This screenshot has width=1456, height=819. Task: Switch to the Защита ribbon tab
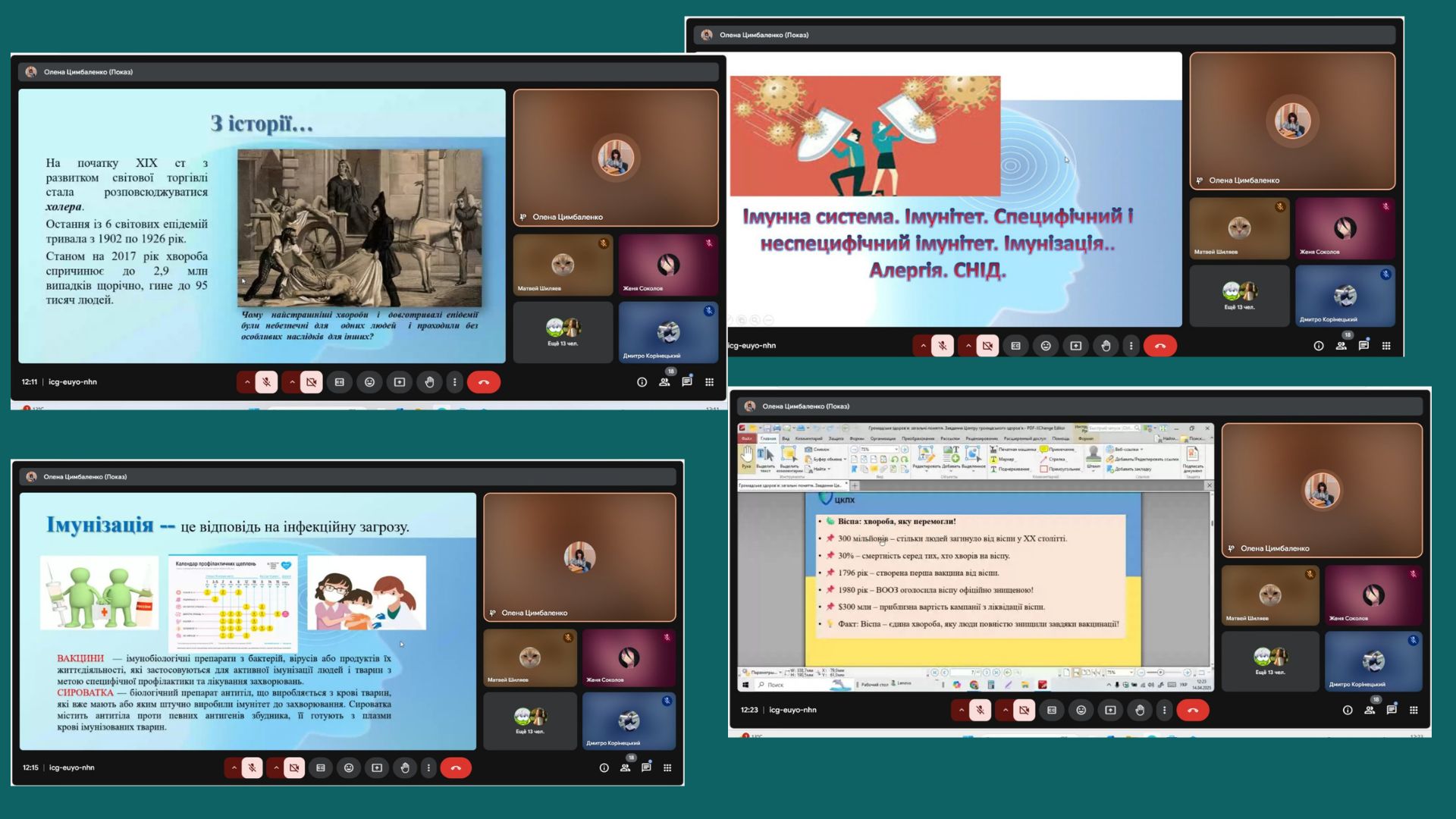coord(836,438)
